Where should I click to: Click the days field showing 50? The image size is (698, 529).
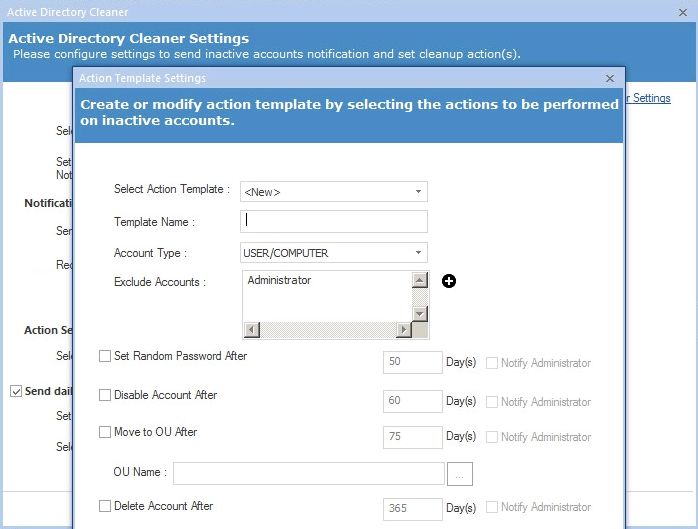click(x=413, y=362)
